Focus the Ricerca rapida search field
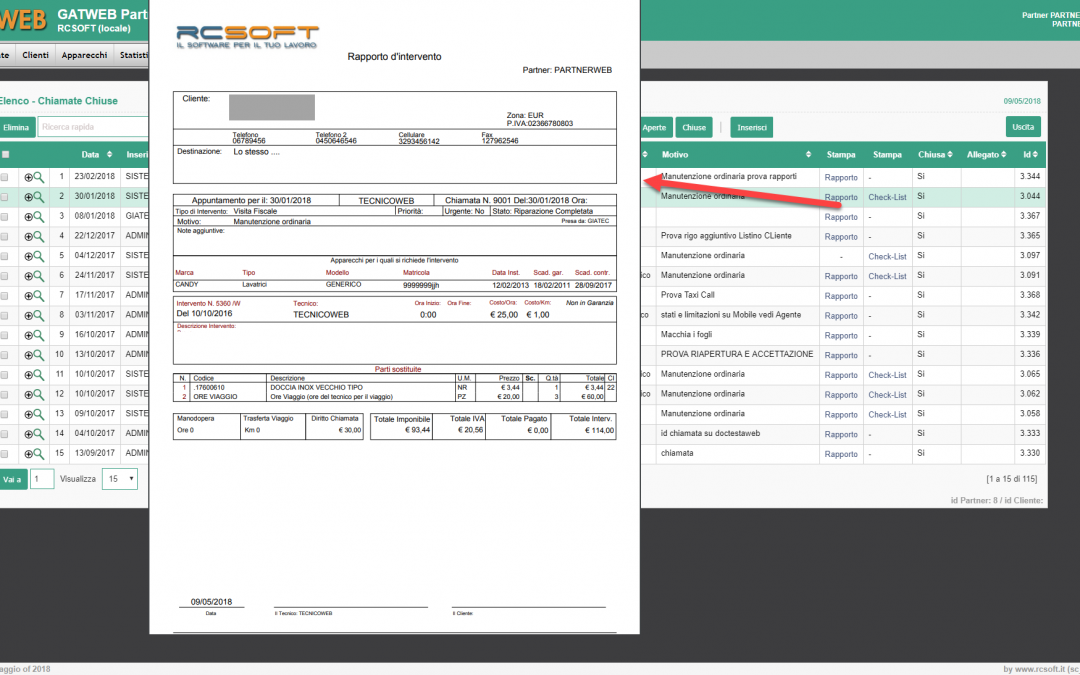Viewport: 1080px width, 675px height. 93,127
